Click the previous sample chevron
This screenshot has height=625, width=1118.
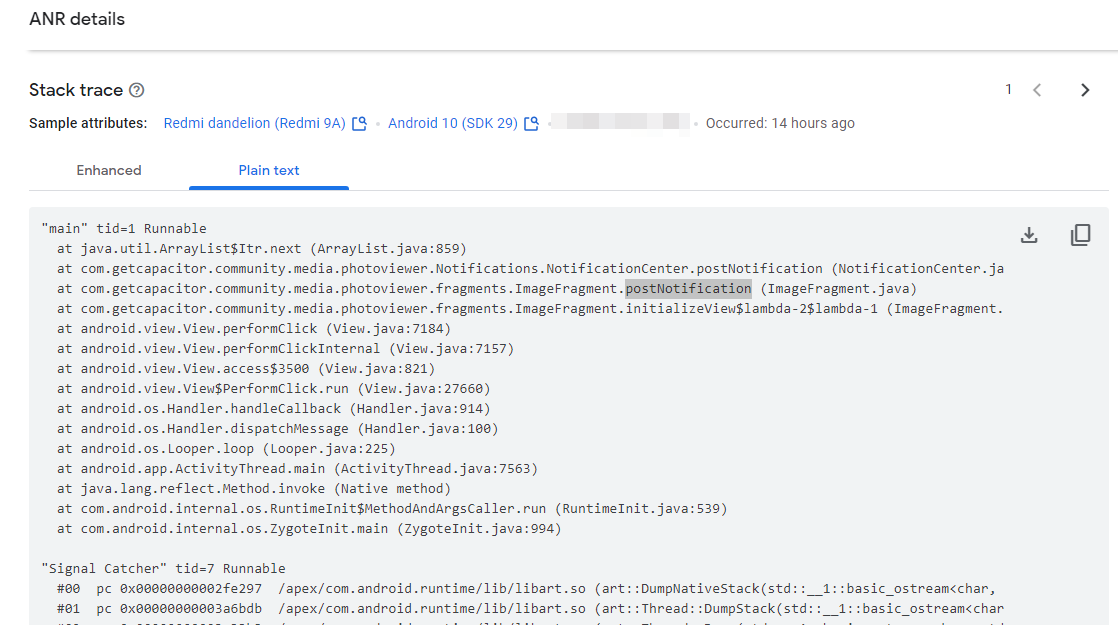click(1037, 89)
